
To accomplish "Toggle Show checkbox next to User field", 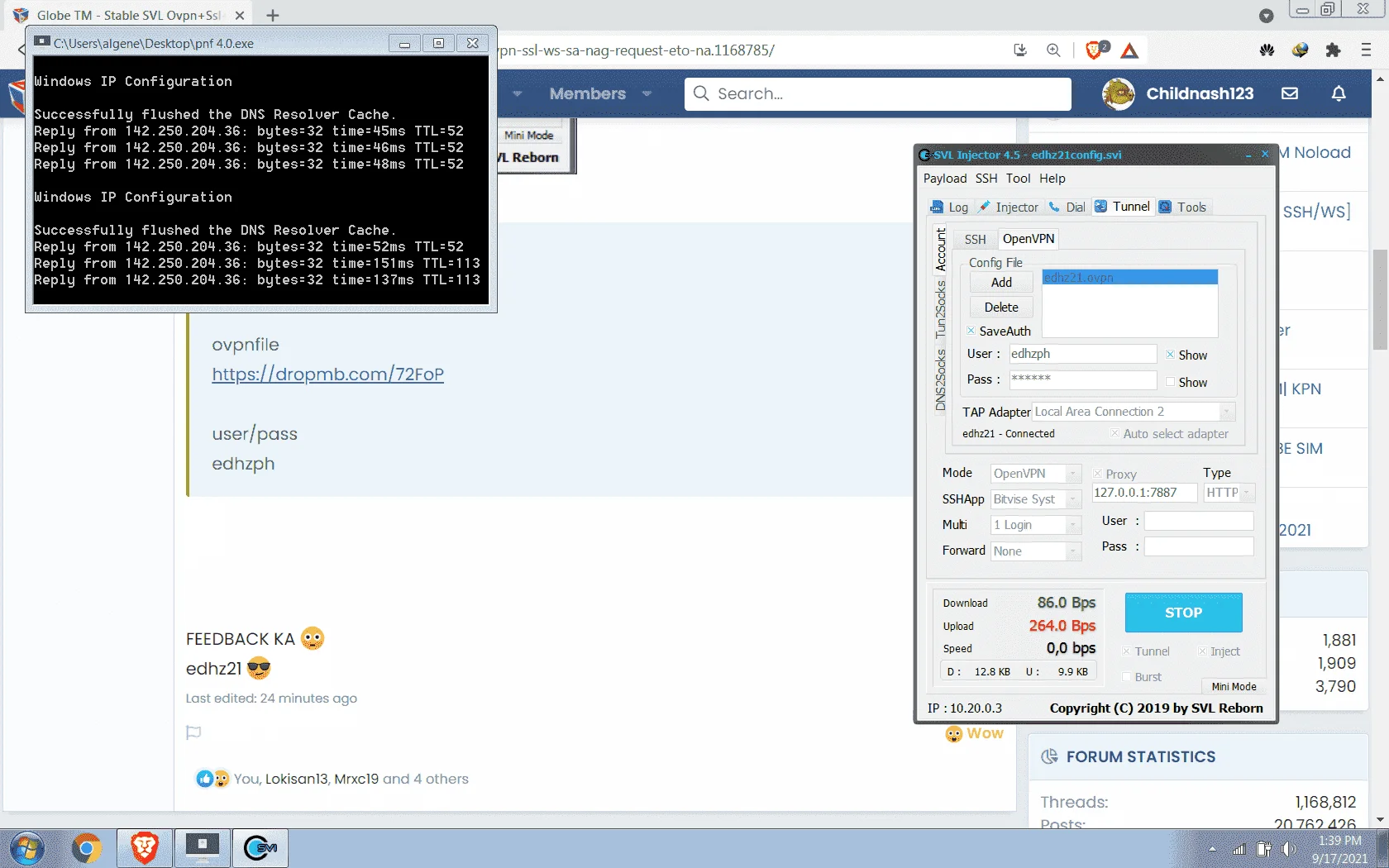I will click(1170, 355).
